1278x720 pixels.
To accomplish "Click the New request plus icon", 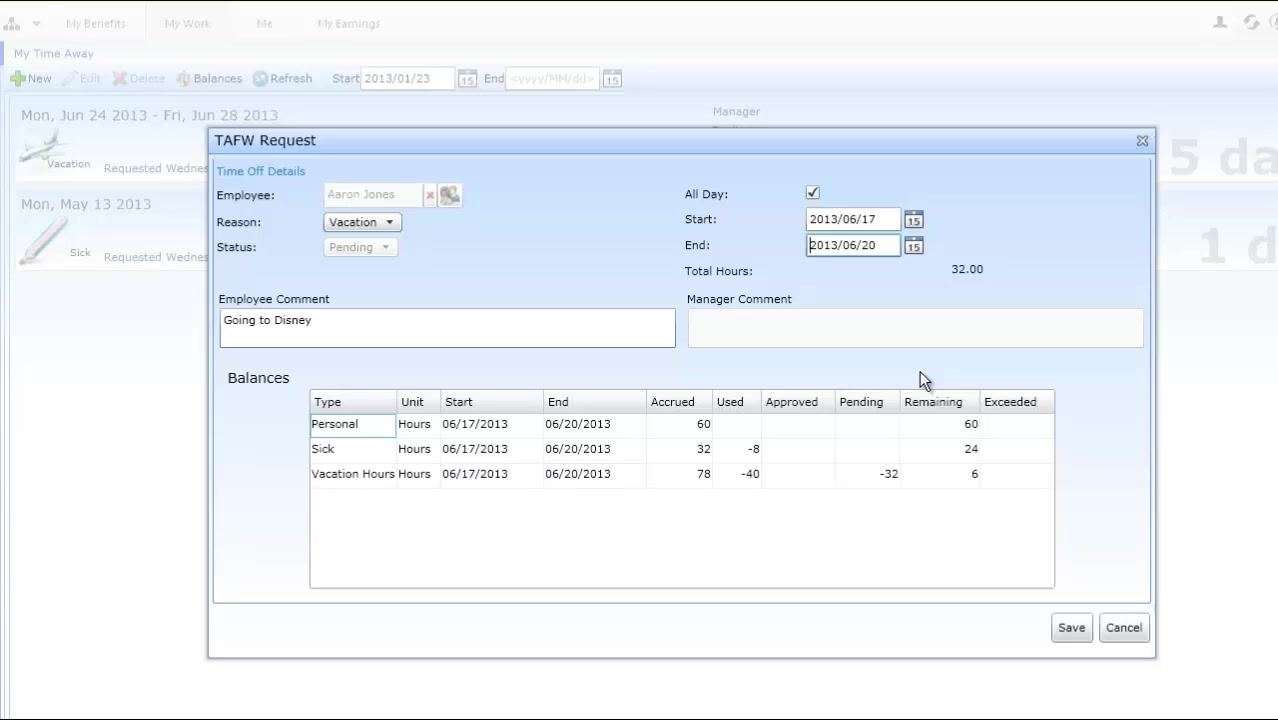I will tap(18, 78).
